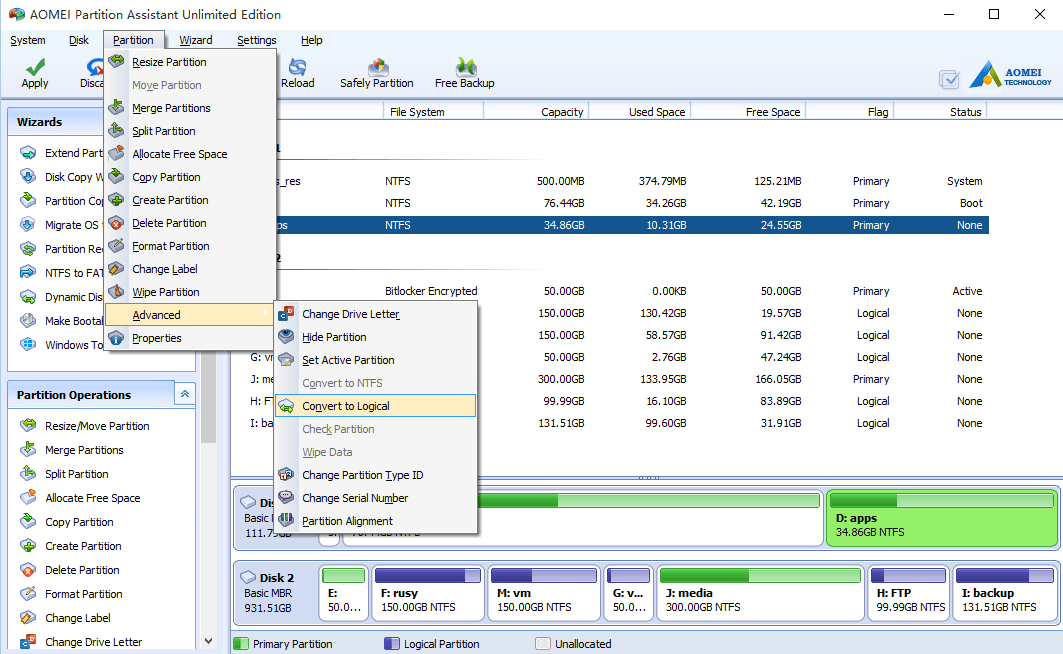Click the Merge Partitions menu icon
Viewport: 1063px width, 654px height.
[x=117, y=107]
